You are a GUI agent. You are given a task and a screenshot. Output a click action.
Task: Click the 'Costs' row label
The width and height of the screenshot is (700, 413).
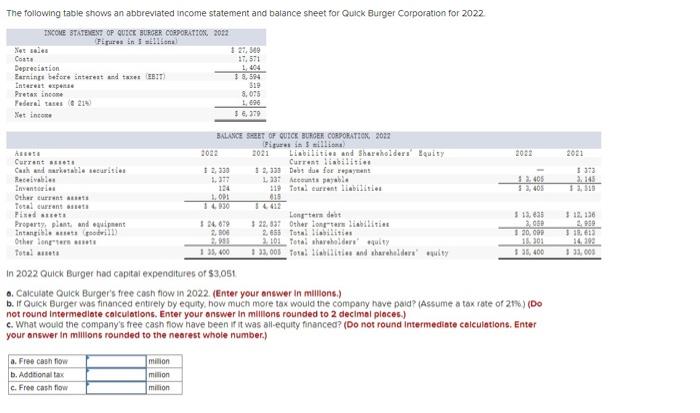coord(24,59)
